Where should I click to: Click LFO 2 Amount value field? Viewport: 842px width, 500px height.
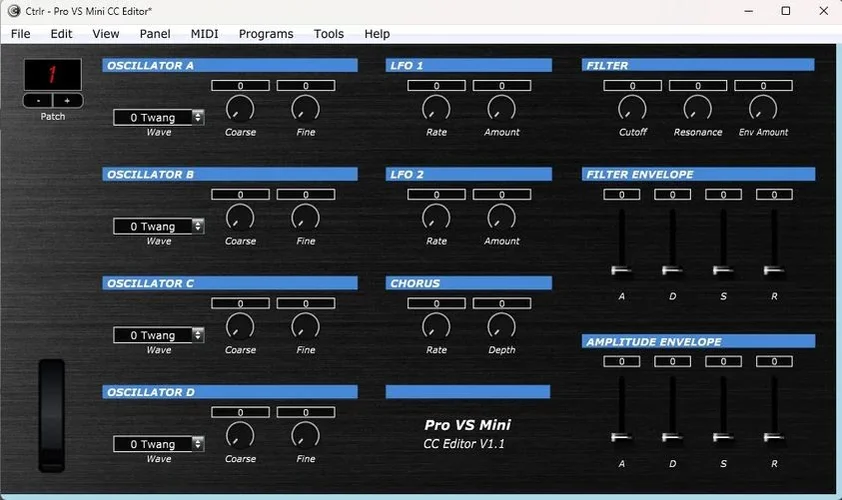[502, 194]
